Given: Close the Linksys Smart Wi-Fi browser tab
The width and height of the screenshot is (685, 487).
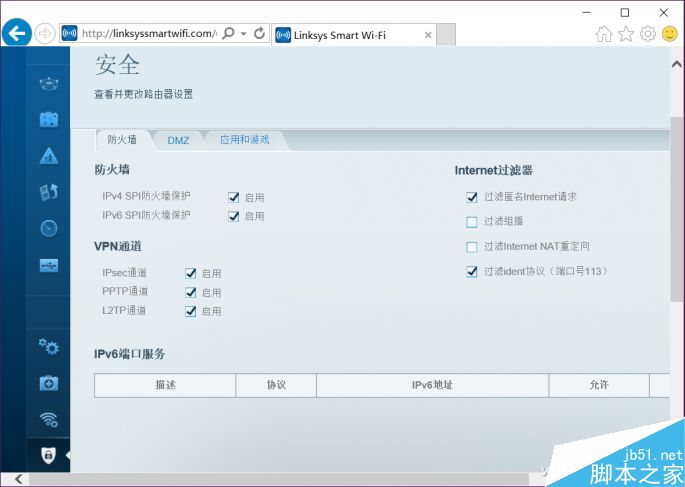Looking at the screenshot, I should (x=428, y=35).
